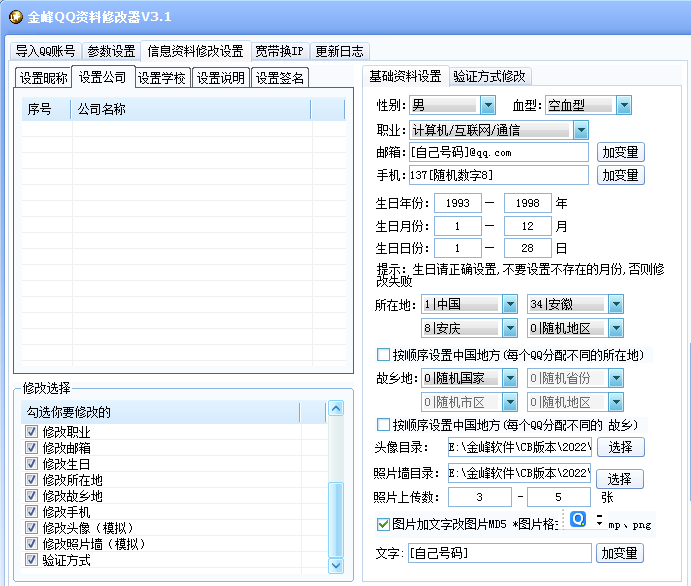Click 加变量 button next to 文字
Image resolution: width=691 pixels, height=586 pixels.
[x=620, y=553]
